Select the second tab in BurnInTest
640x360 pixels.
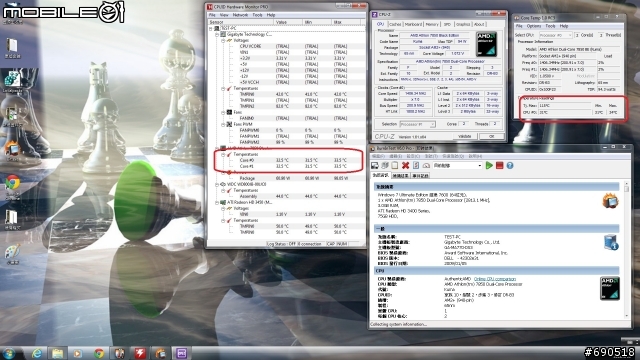[x=400, y=176]
